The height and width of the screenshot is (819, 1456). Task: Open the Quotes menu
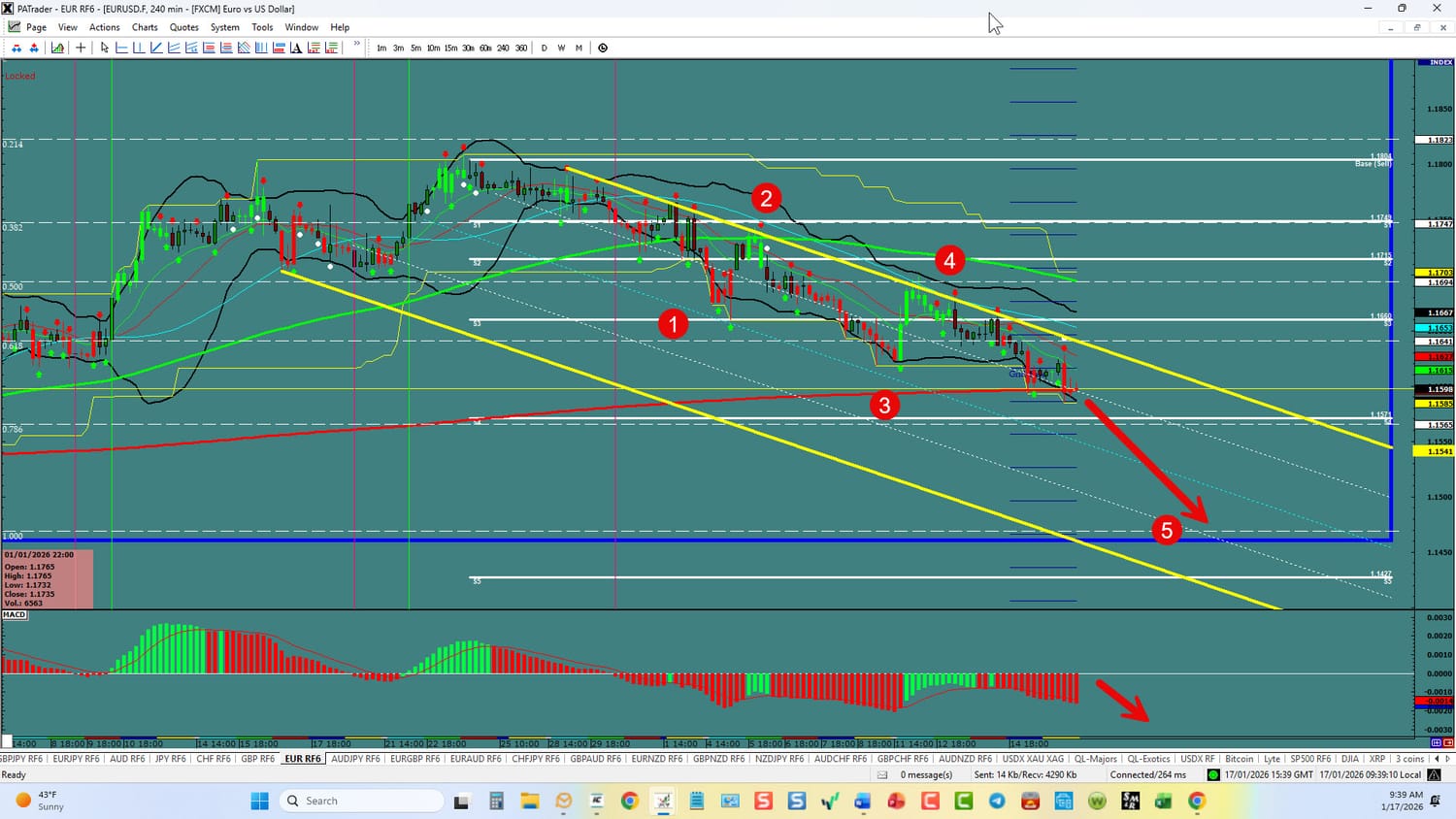click(x=183, y=27)
